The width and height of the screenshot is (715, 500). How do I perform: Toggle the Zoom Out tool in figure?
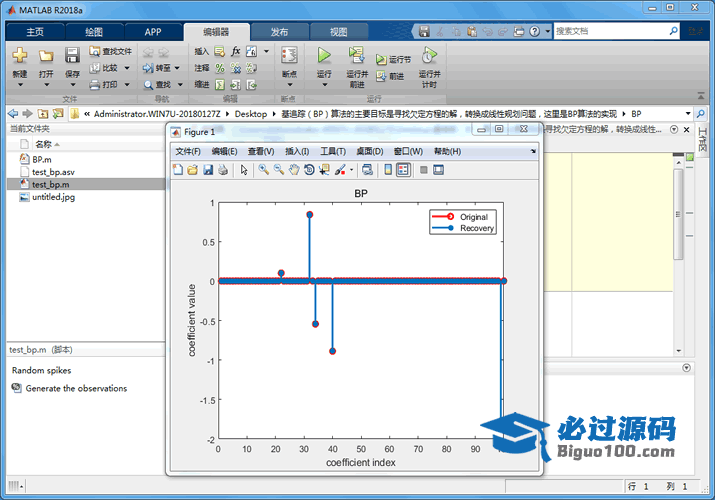[x=279, y=170]
